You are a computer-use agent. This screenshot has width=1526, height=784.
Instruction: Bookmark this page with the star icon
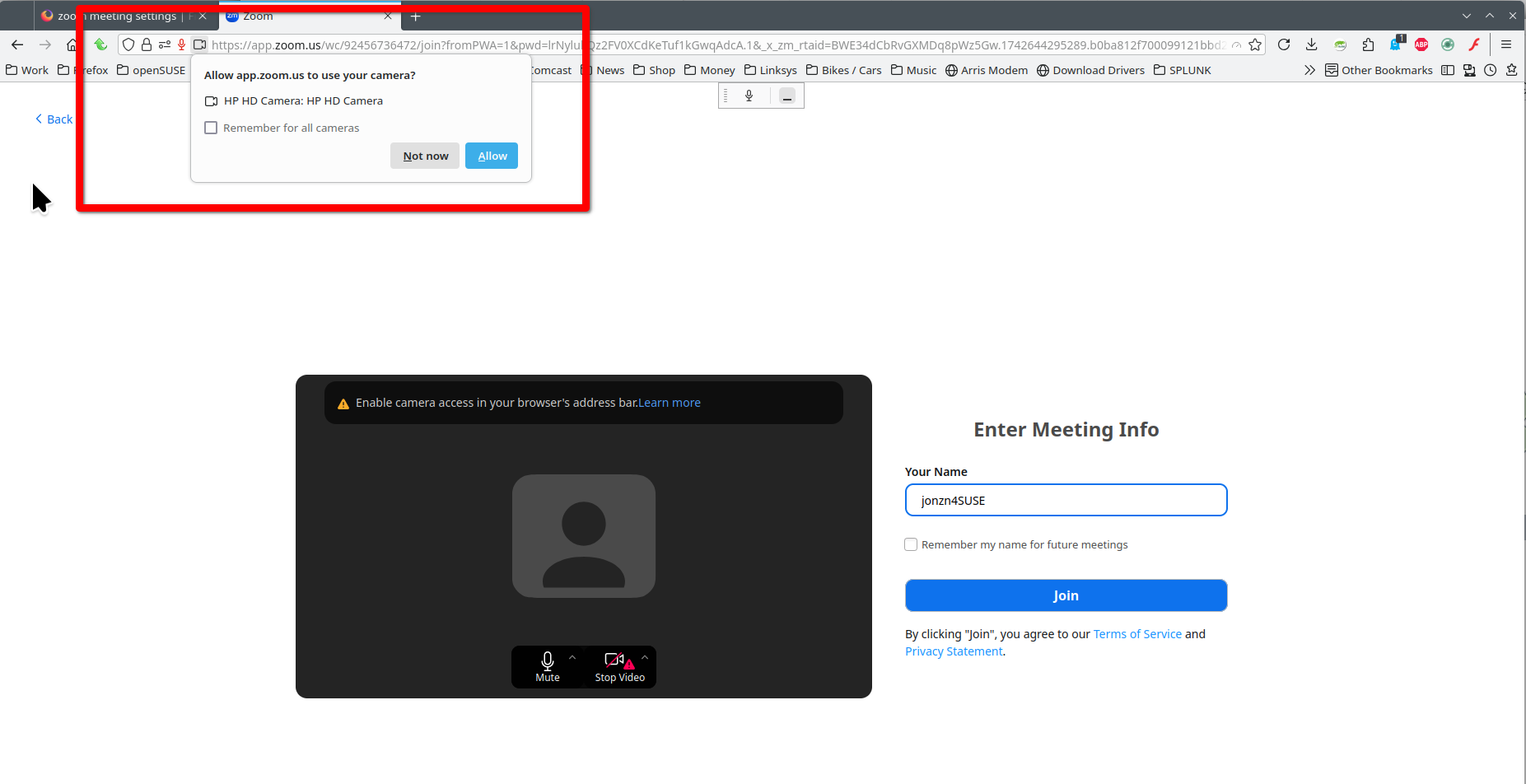[1255, 44]
